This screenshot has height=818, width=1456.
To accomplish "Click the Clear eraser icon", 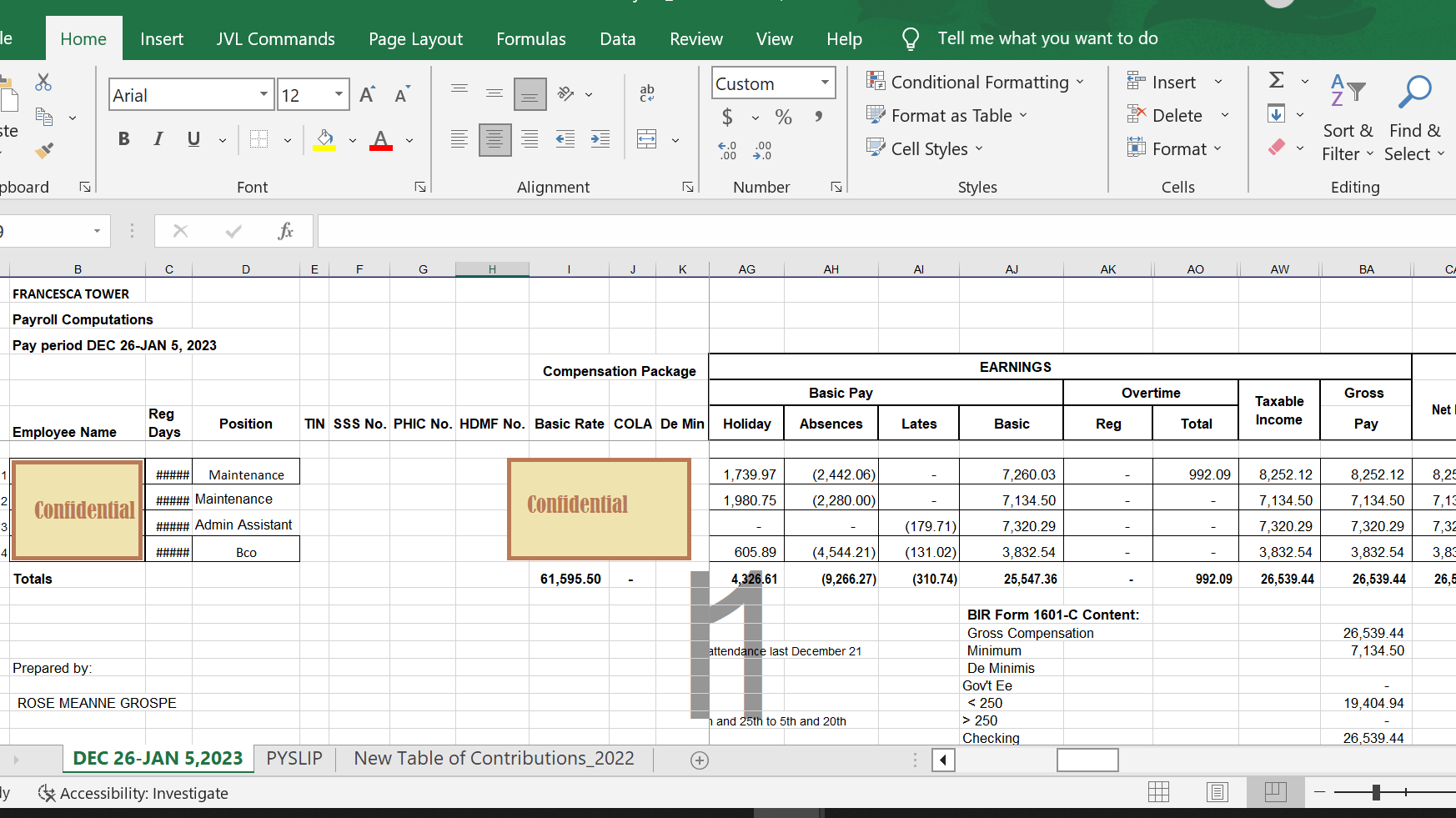I will coord(1277,148).
